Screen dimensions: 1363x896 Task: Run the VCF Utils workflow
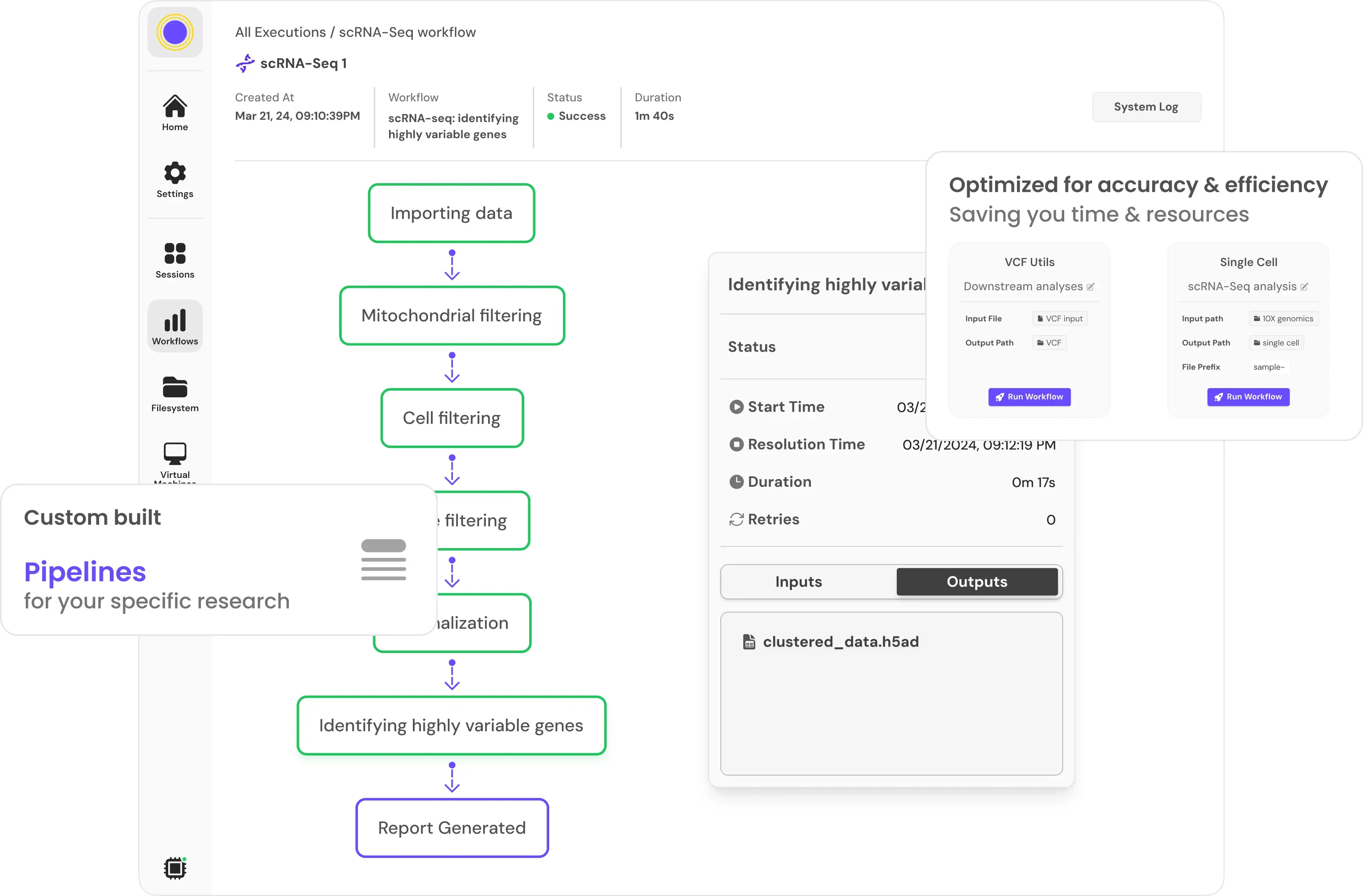(1029, 397)
